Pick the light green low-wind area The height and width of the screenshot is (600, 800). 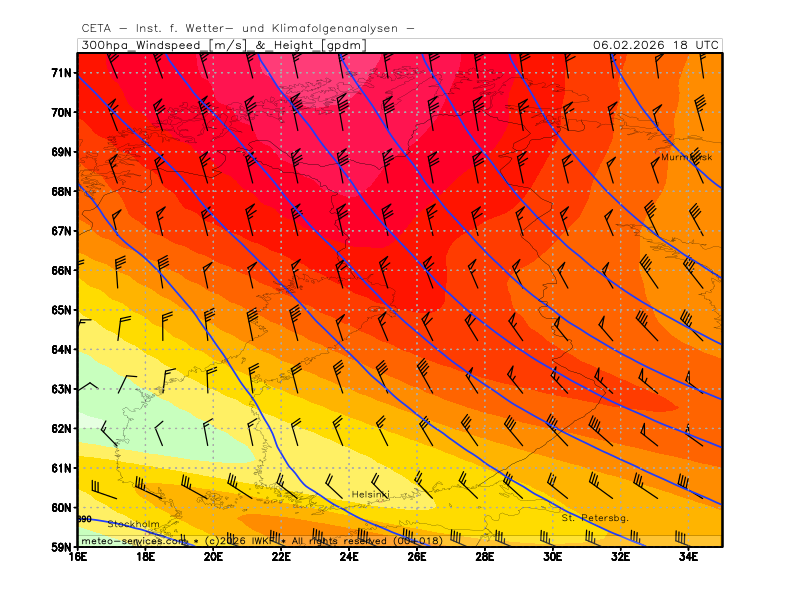(150, 410)
